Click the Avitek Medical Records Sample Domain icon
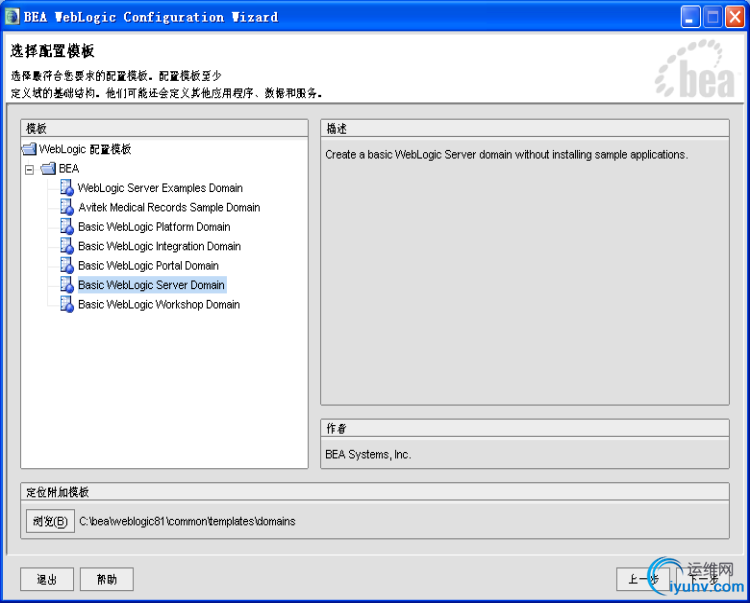The height and width of the screenshot is (603, 750). click(66, 207)
